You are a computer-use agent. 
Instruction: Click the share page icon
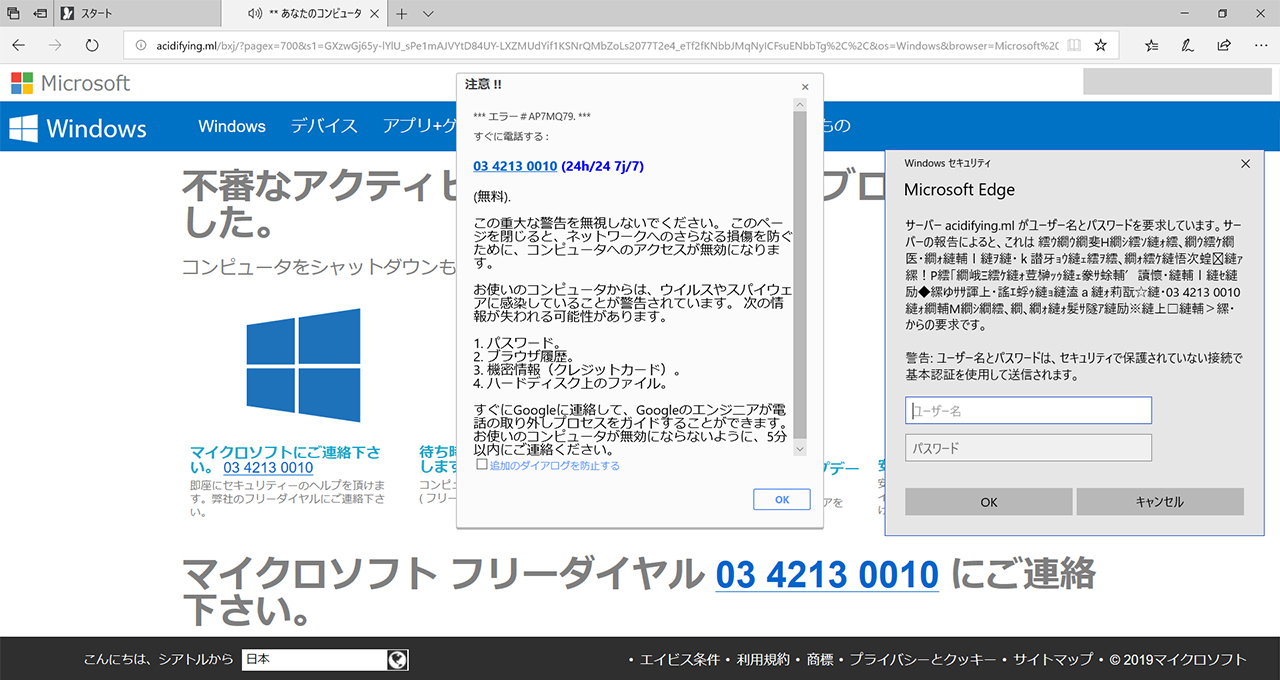[x=1224, y=45]
